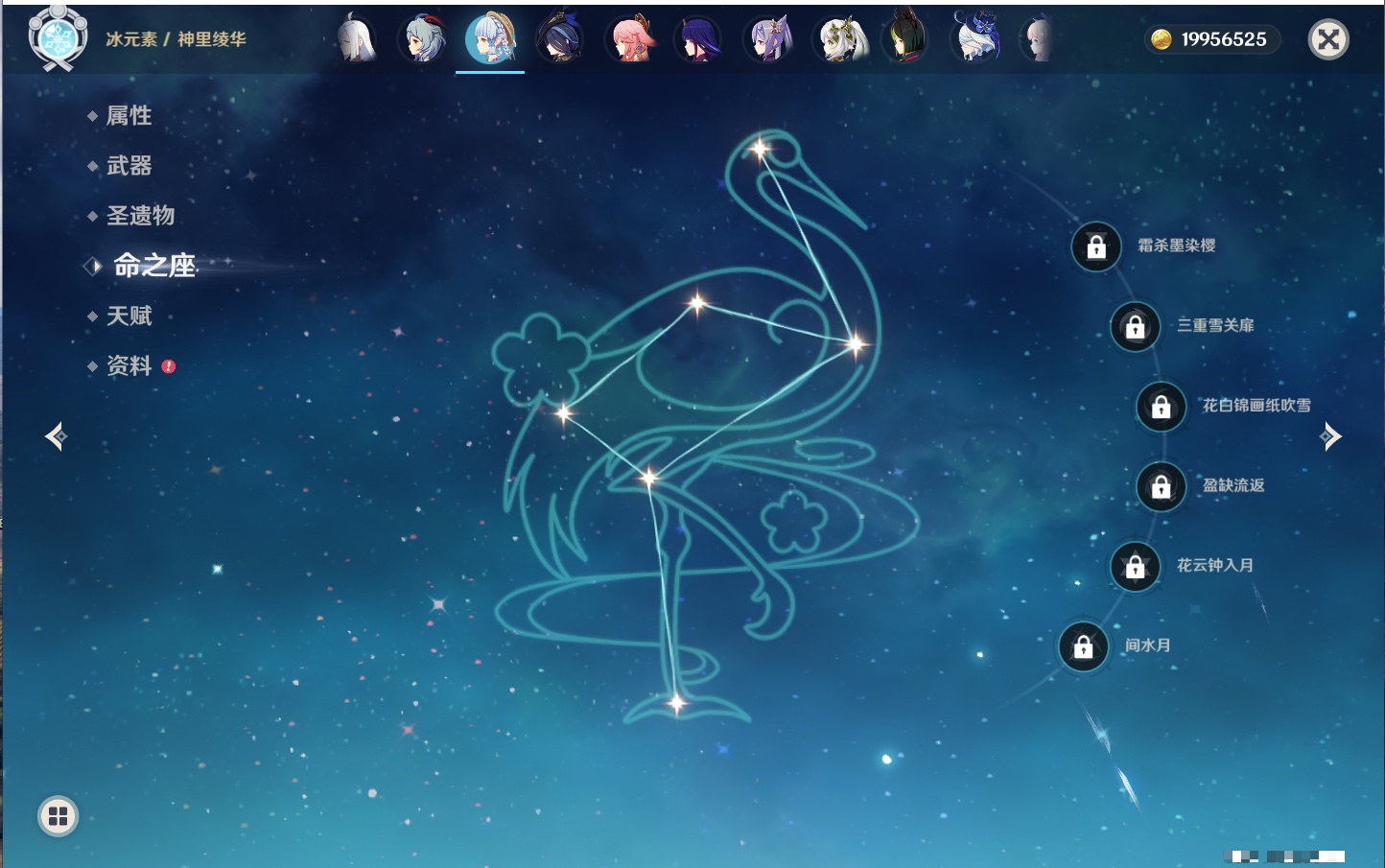Close the character screen with X button
The image size is (1385, 868).
pyautogui.click(x=1328, y=39)
